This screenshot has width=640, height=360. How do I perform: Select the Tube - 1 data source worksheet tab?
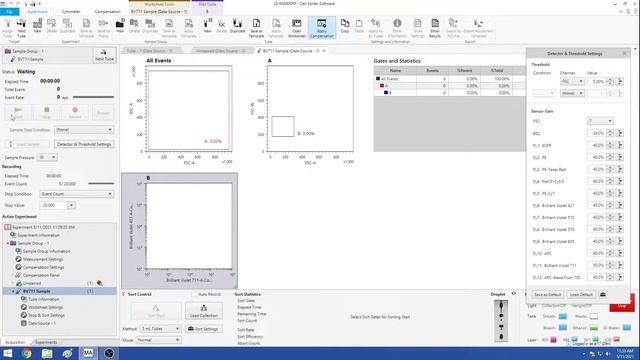pos(149,51)
